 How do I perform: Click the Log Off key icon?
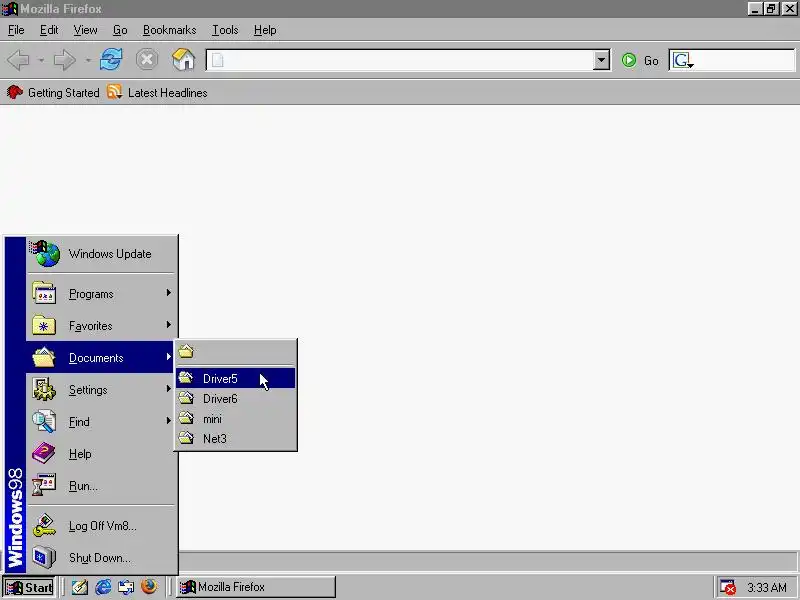pyautogui.click(x=44, y=526)
